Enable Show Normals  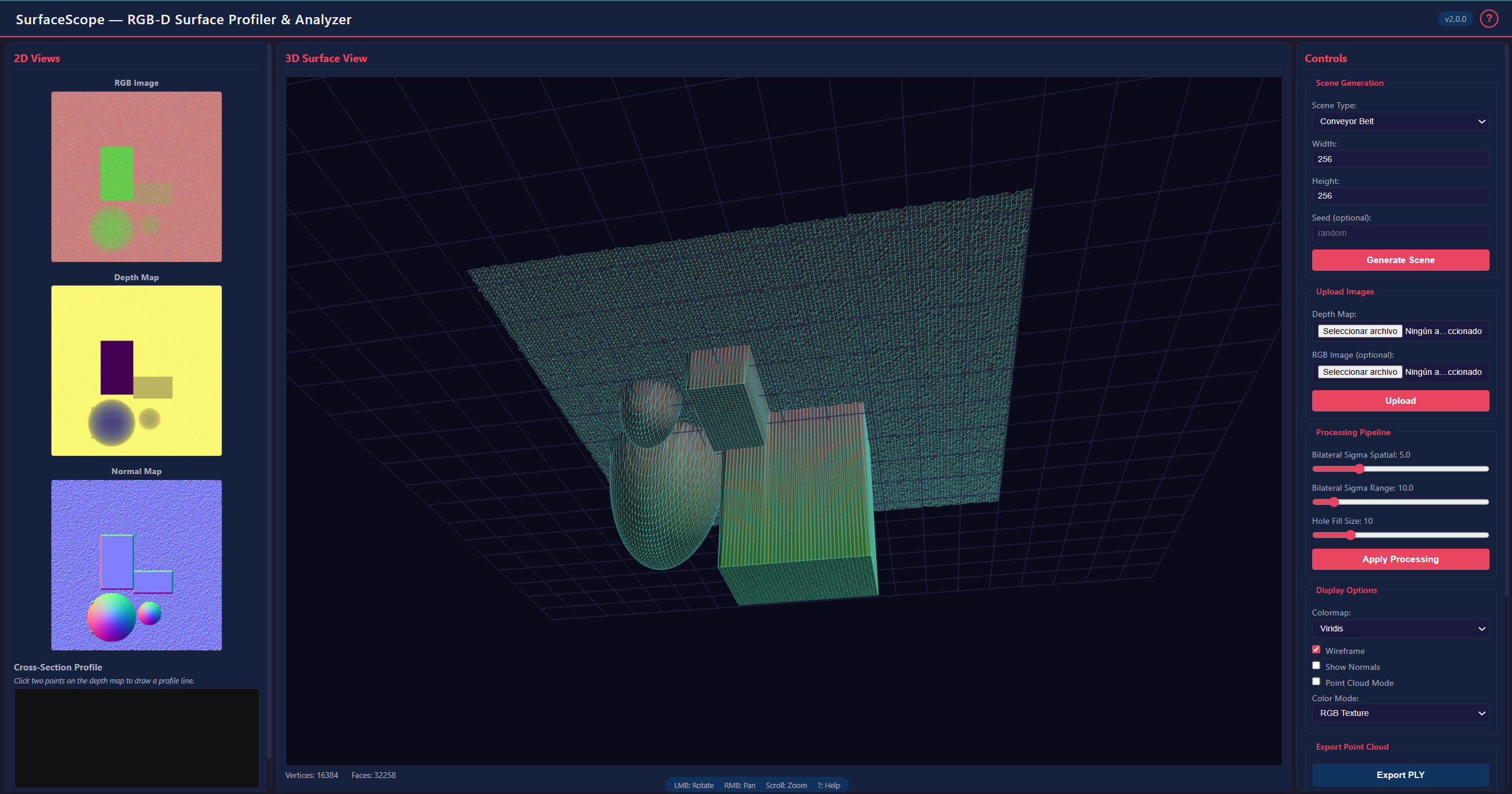pyautogui.click(x=1316, y=665)
